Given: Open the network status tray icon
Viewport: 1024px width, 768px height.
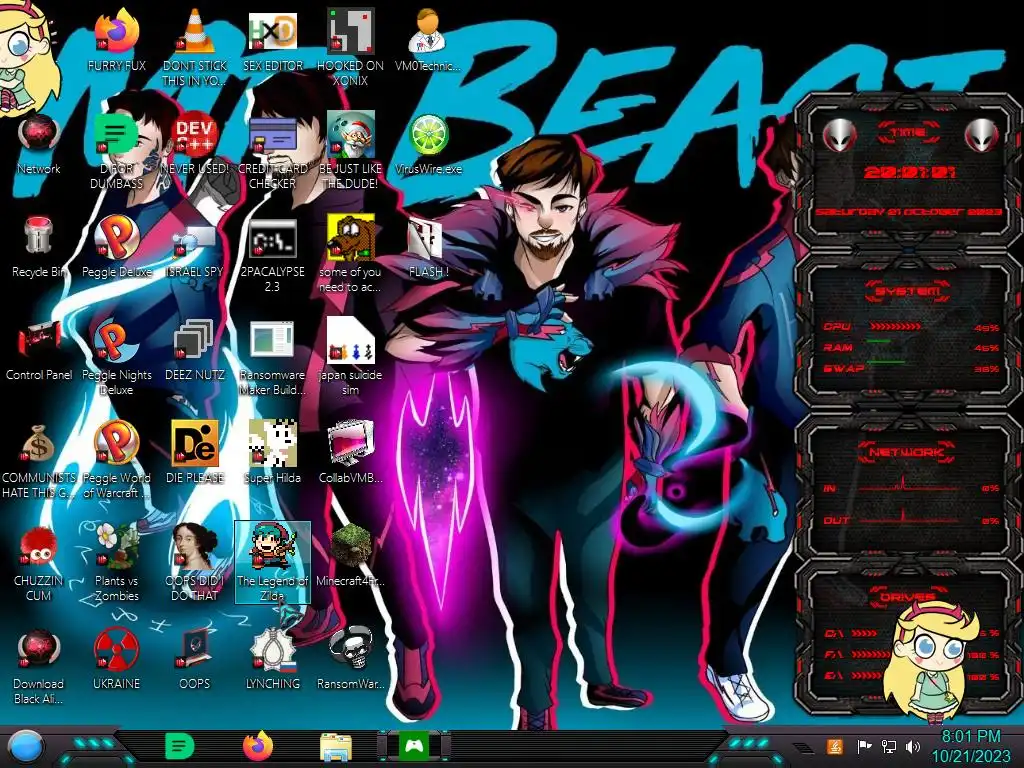Looking at the screenshot, I should pos(889,746).
